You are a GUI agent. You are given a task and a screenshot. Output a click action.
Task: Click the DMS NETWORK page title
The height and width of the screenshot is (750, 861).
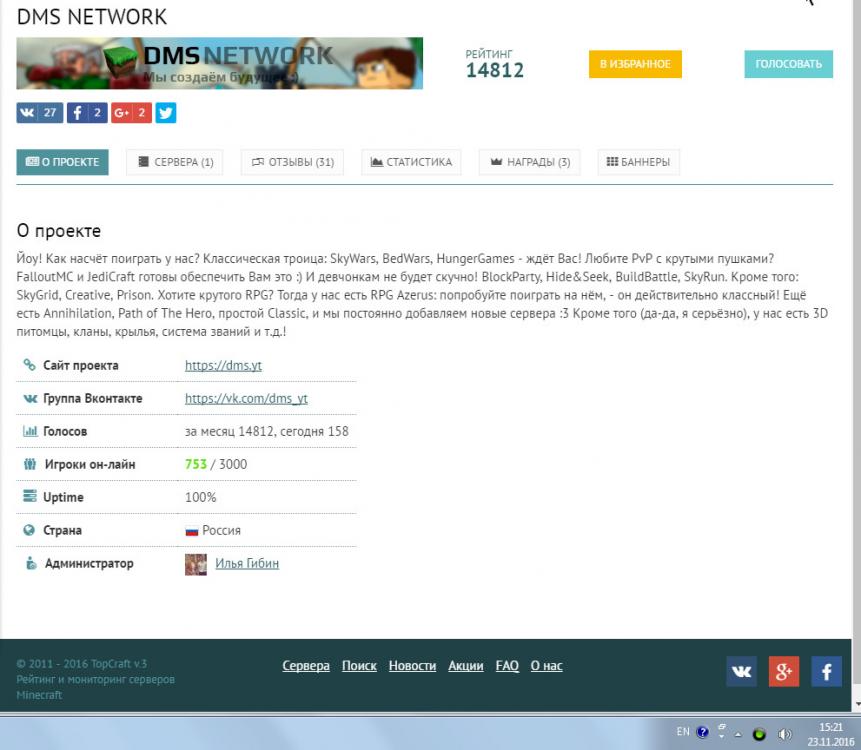pyautogui.click(x=92, y=17)
